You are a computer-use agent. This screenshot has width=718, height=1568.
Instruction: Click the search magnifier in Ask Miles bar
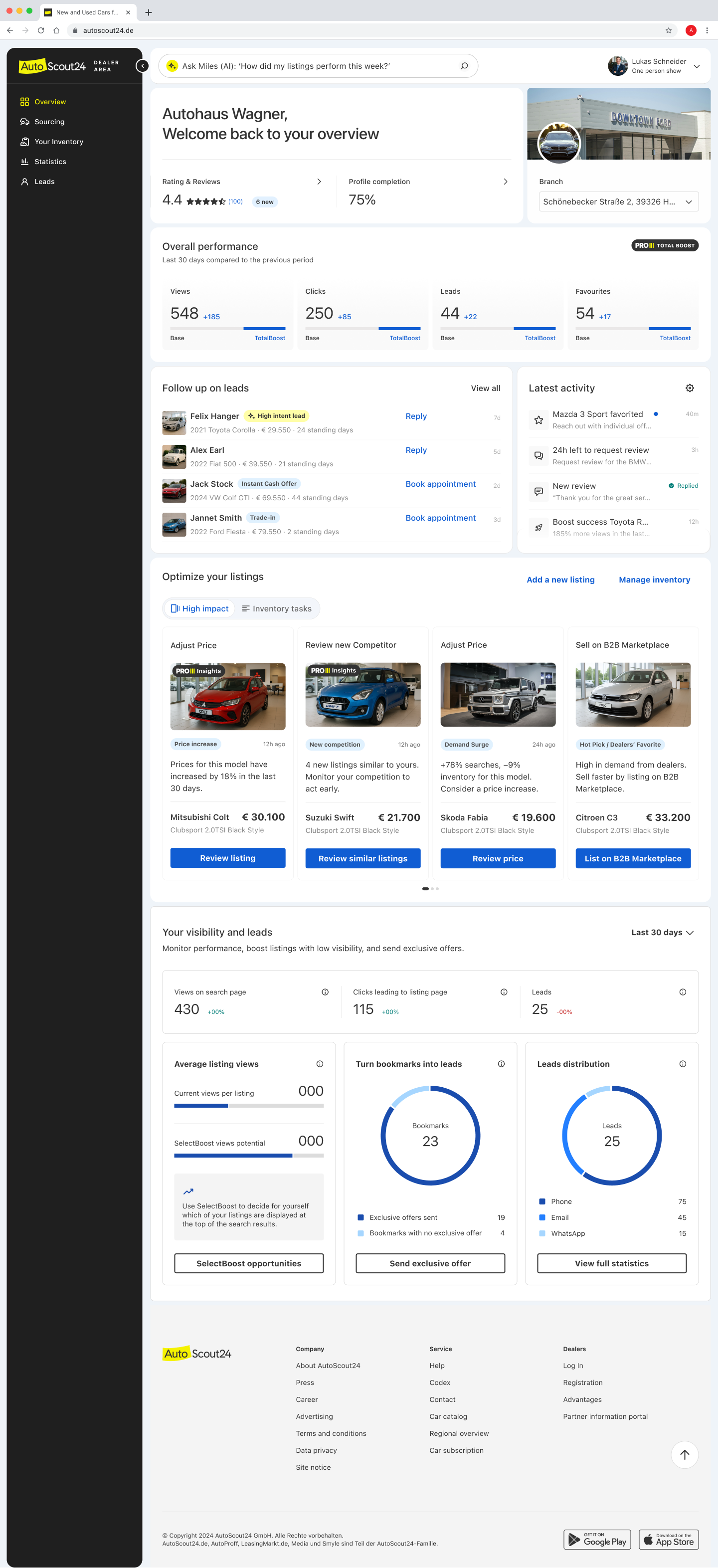tap(464, 66)
